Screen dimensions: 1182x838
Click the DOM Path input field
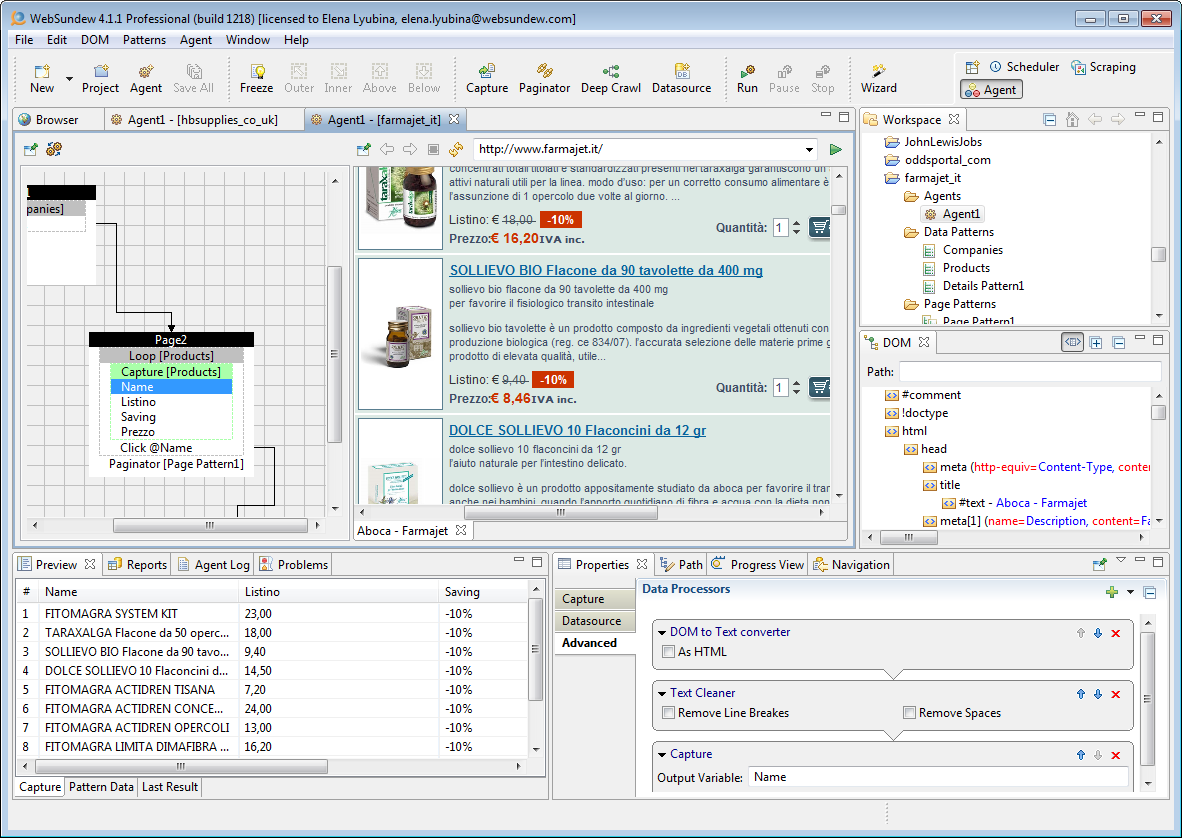click(1030, 372)
